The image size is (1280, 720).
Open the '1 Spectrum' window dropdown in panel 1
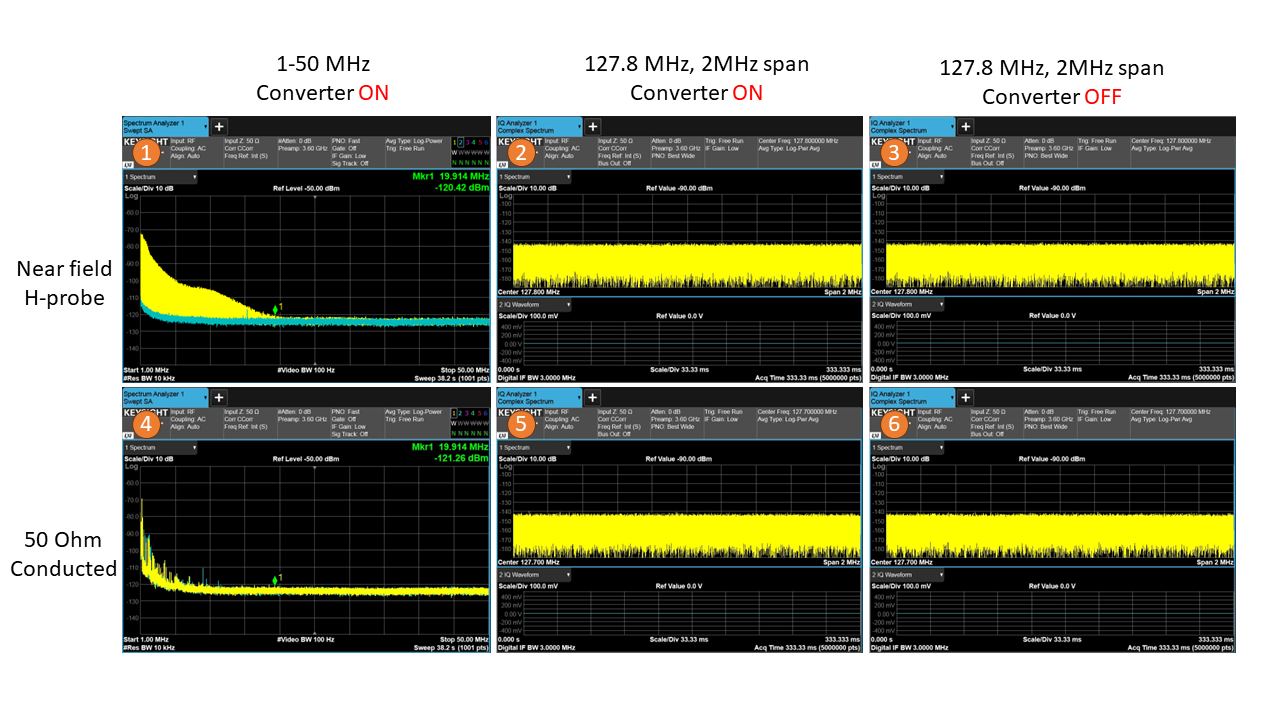click(x=160, y=177)
